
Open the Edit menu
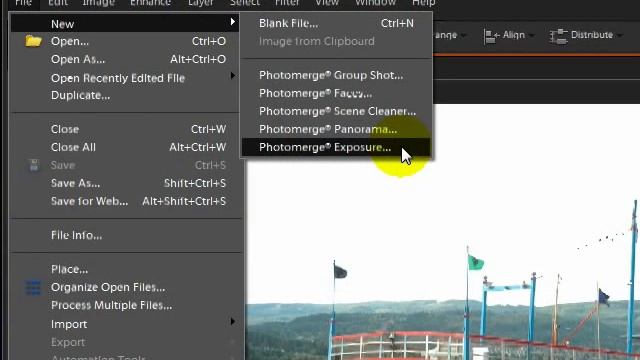pyautogui.click(x=58, y=3)
